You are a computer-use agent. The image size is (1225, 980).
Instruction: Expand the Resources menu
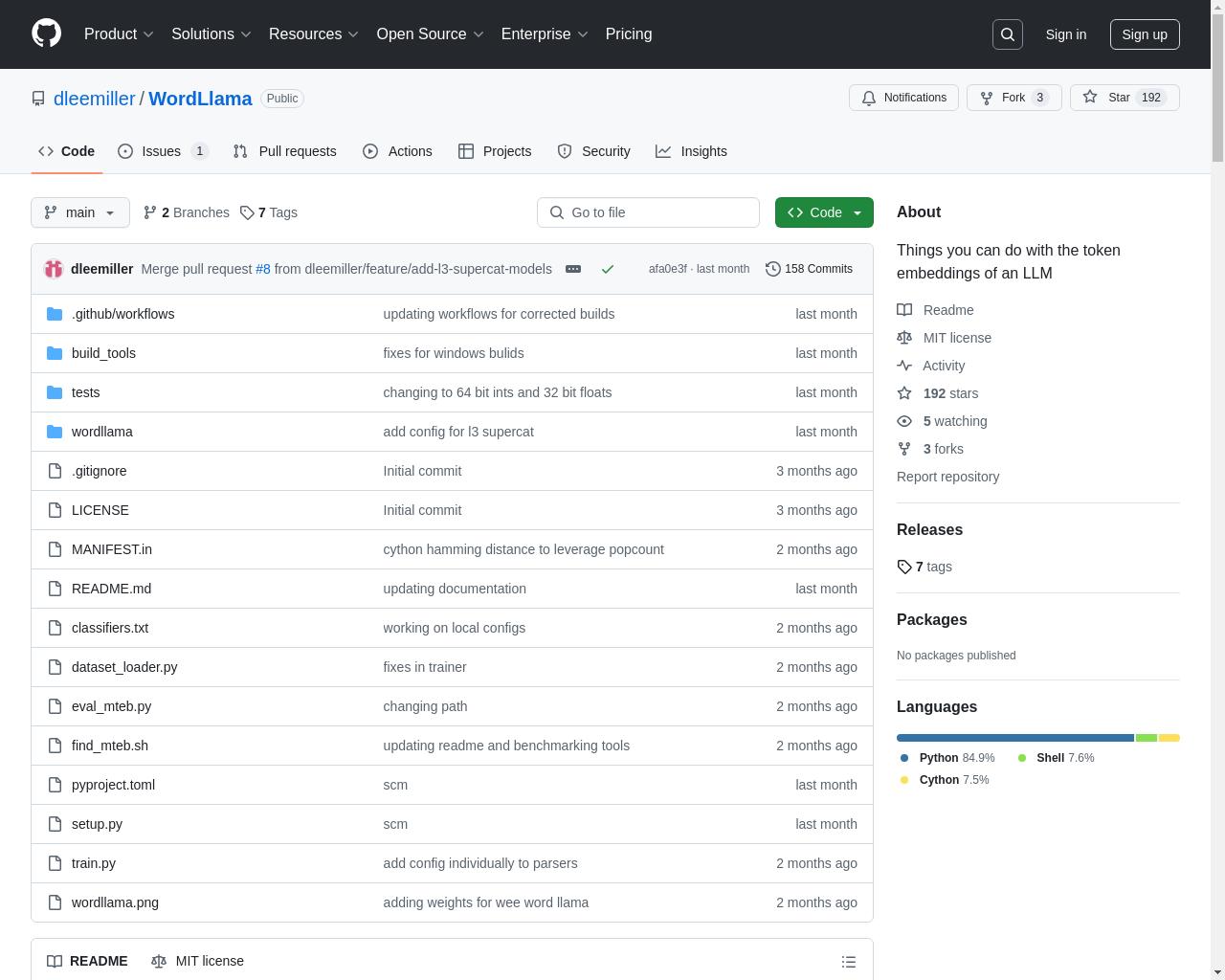[x=314, y=34]
